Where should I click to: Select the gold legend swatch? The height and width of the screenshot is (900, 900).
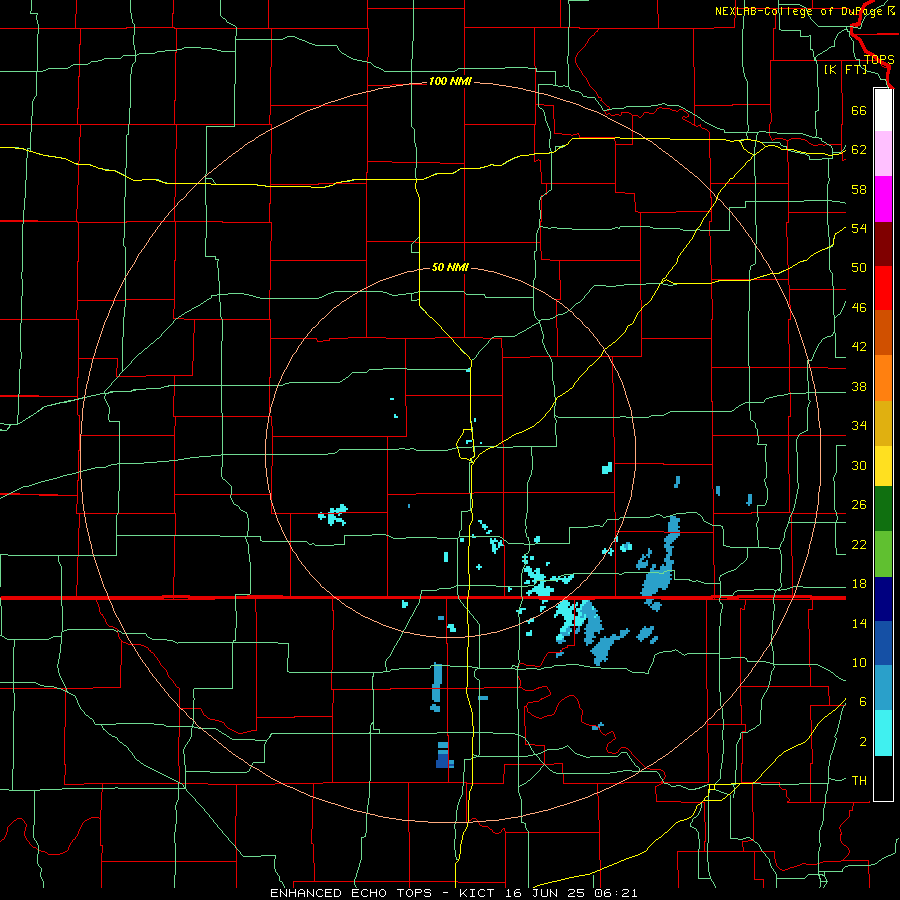pyautogui.click(x=883, y=422)
